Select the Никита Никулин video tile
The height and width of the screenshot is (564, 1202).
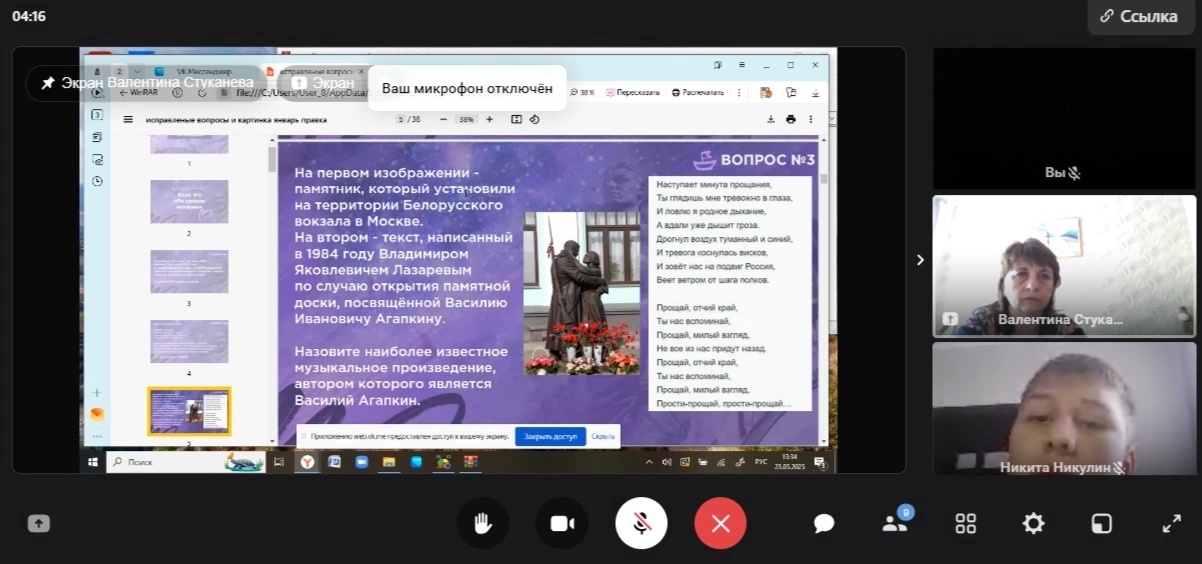(1064, 409)
